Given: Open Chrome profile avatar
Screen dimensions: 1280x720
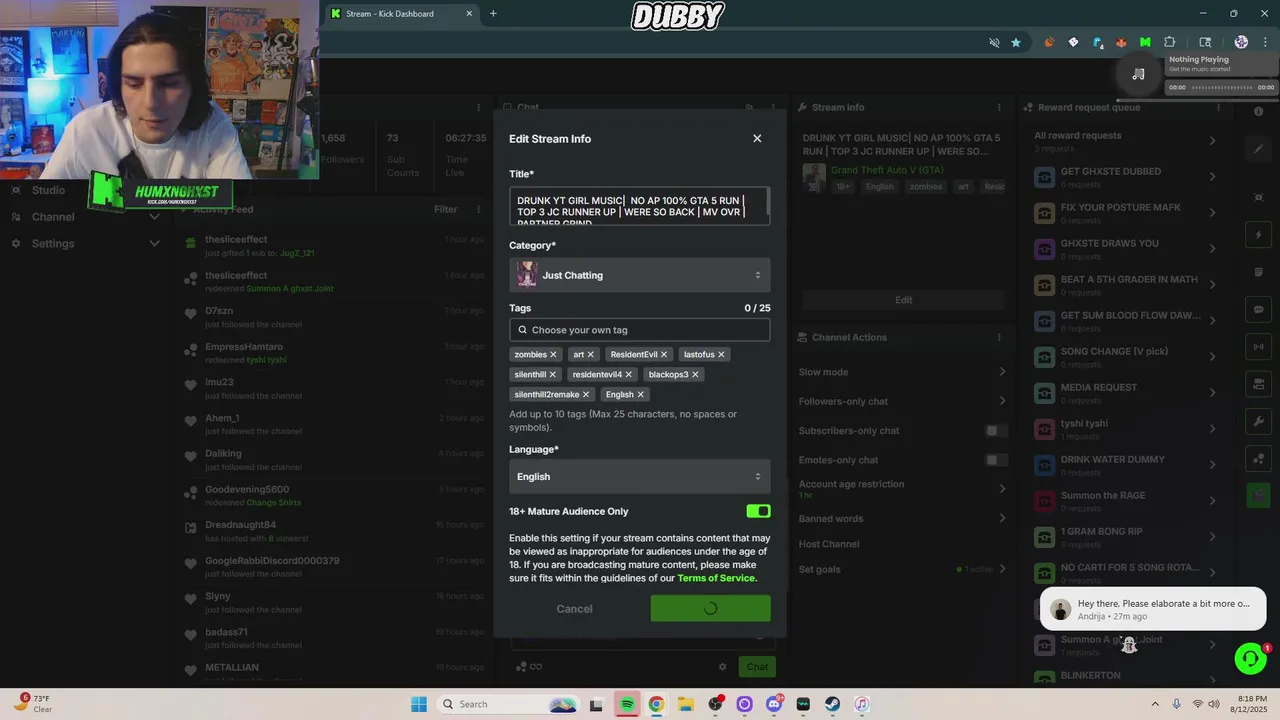Looking at the screenshot, I should click(1241, 42).
